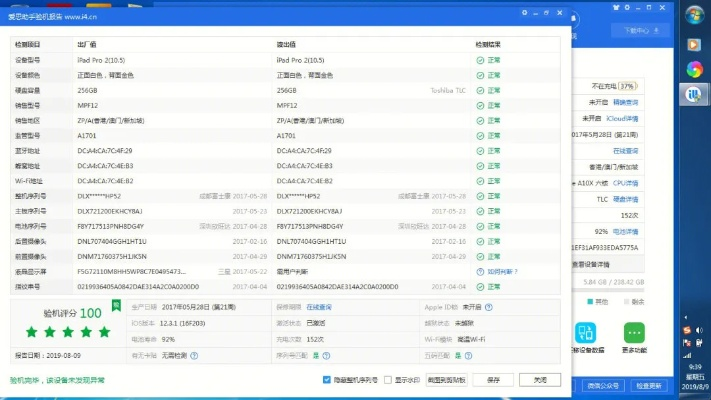This screenshot has width=711, height=400.
Task: Open the orange media player taskbar icon
Action: [692, 44]
